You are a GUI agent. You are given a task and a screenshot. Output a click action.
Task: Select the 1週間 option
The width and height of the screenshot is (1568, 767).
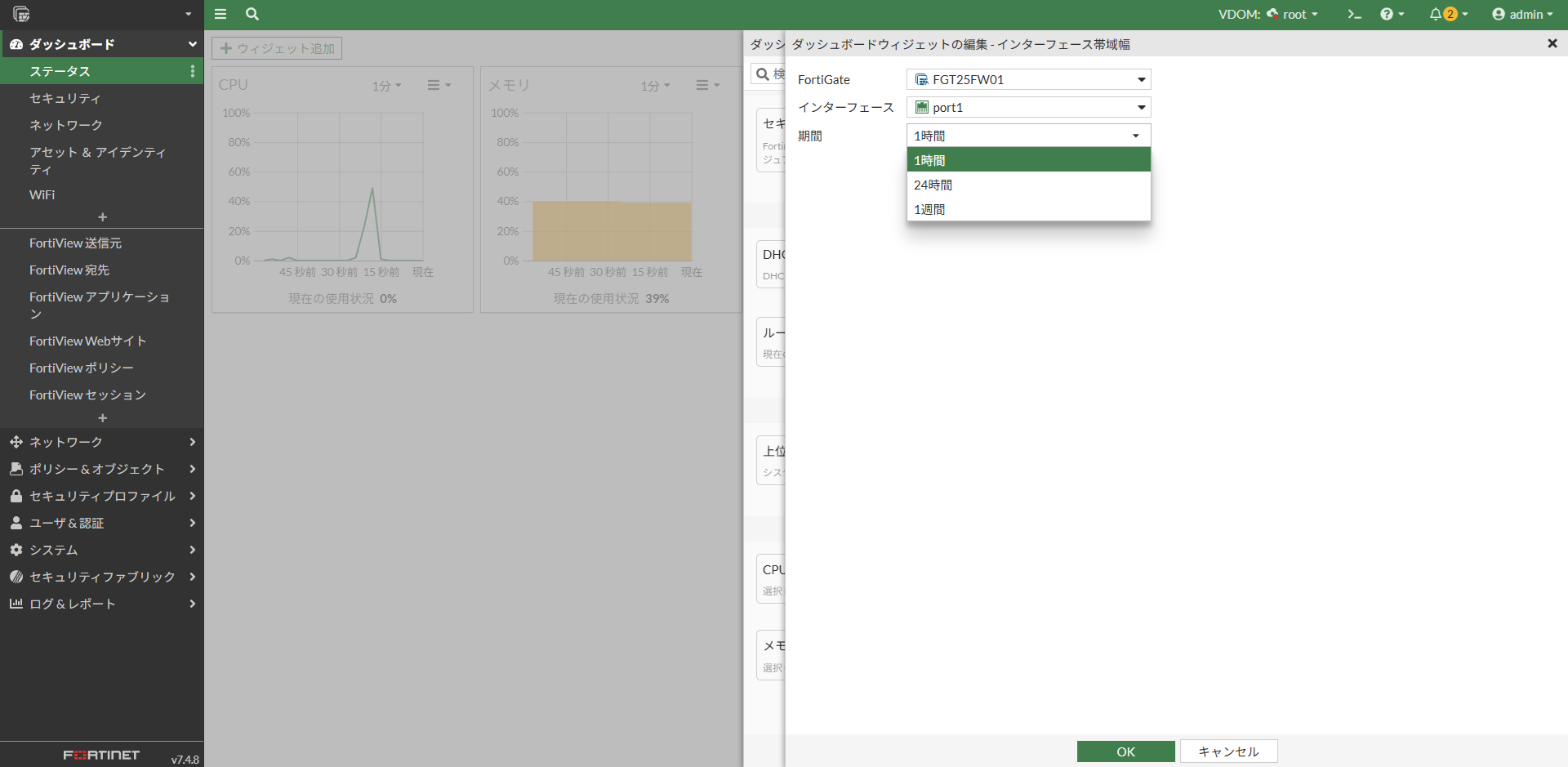pyautogui.click(x=1029, y=209)
